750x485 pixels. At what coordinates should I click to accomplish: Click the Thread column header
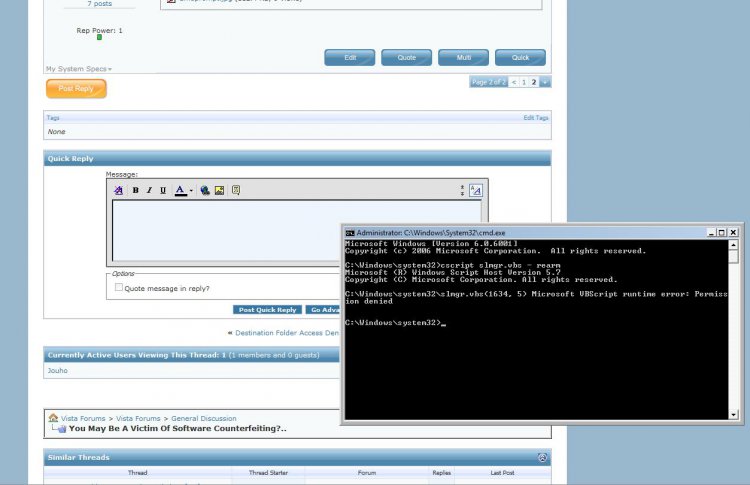pos(137,473)
